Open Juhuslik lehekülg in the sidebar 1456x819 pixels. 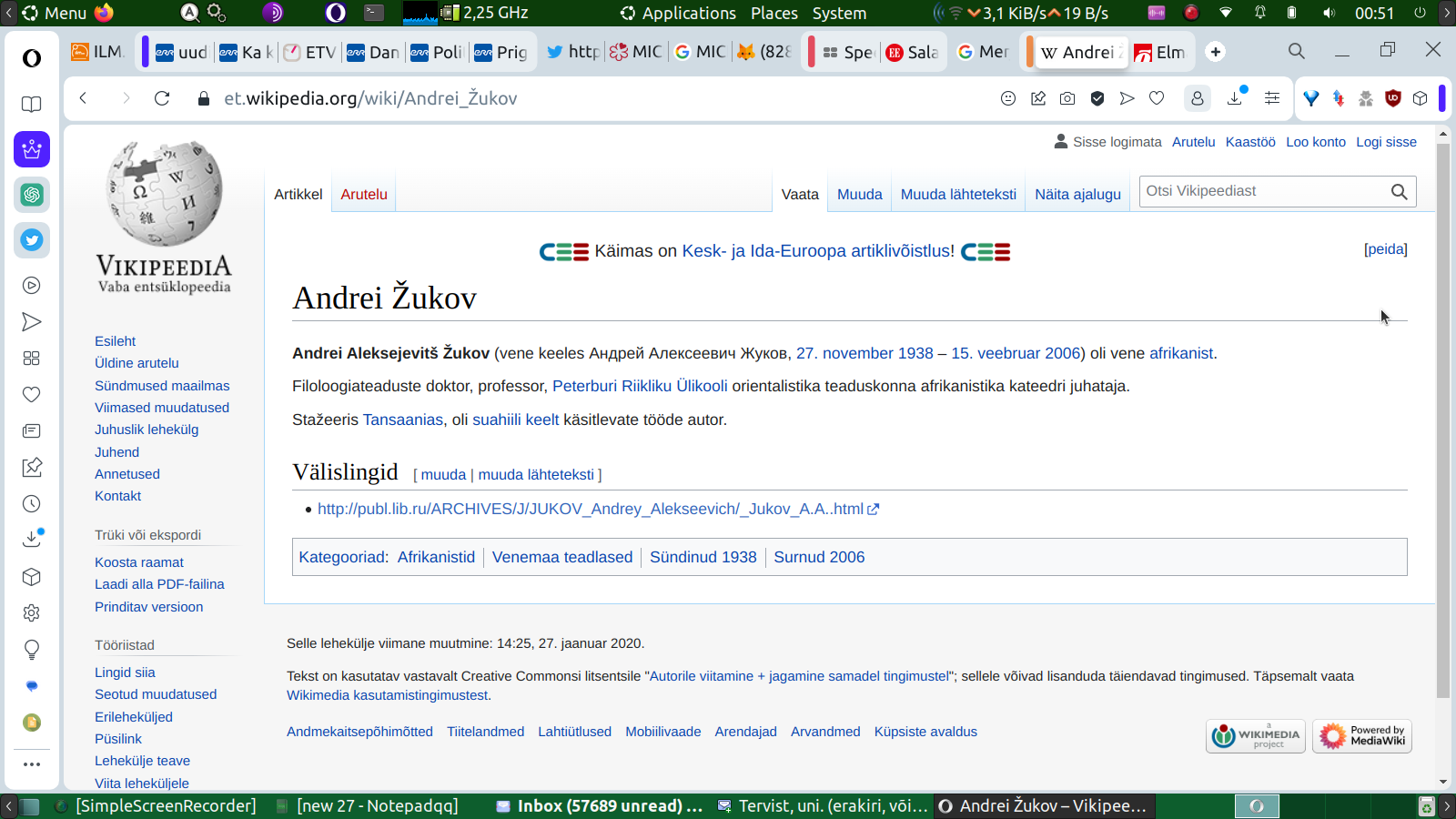147,430
